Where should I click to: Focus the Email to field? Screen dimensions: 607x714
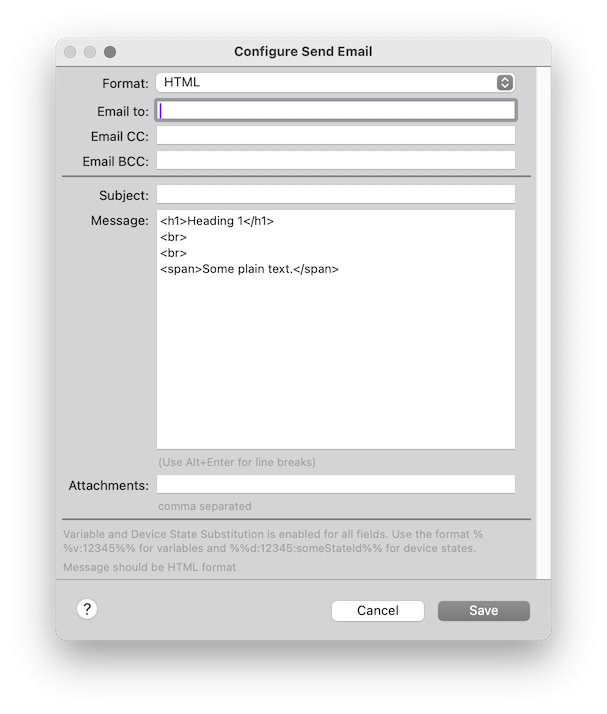336,111
